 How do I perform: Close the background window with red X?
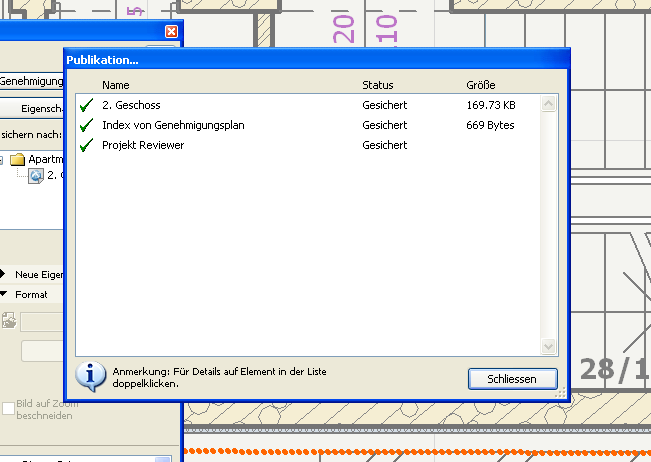pyautogui.click(x=171, y=32)
